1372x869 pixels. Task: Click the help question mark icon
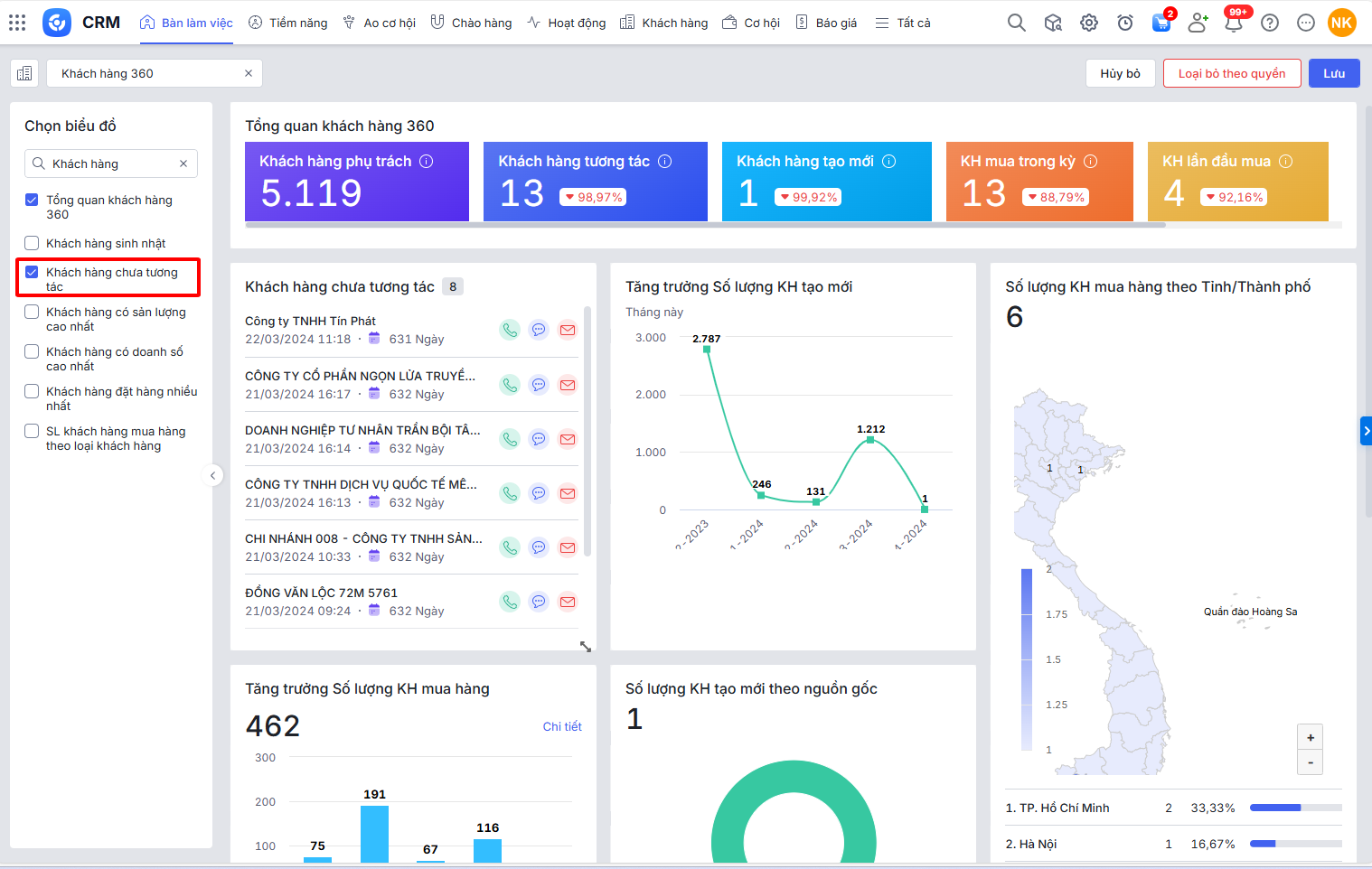(1270, 23)
